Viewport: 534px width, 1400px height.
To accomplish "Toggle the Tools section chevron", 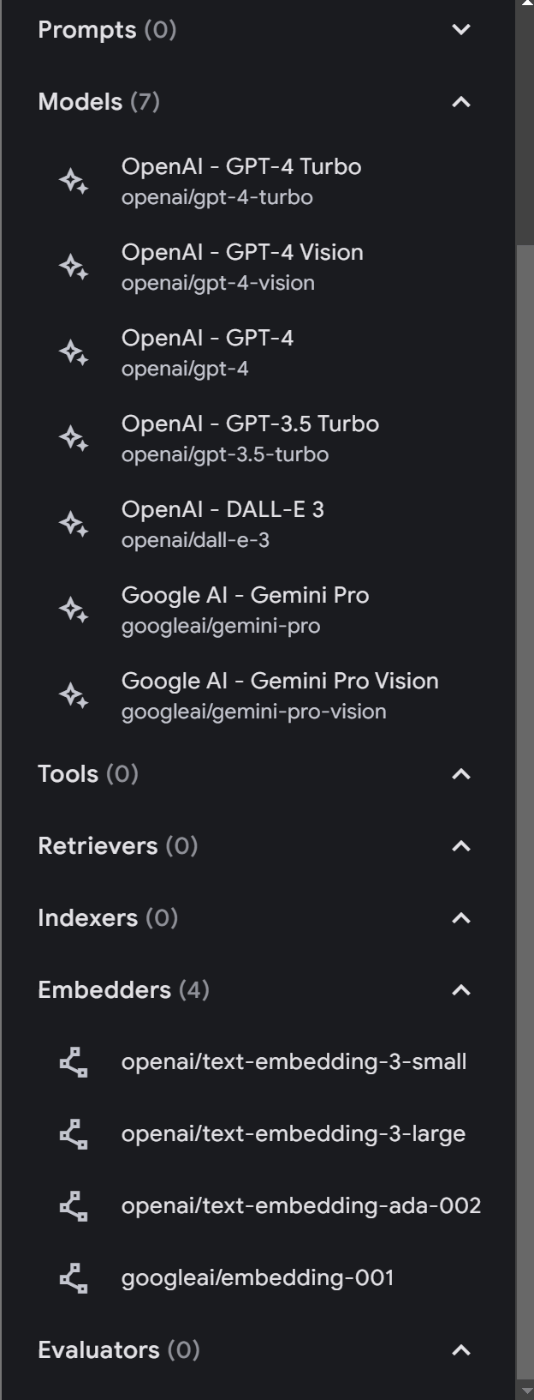I will [461, 774].
